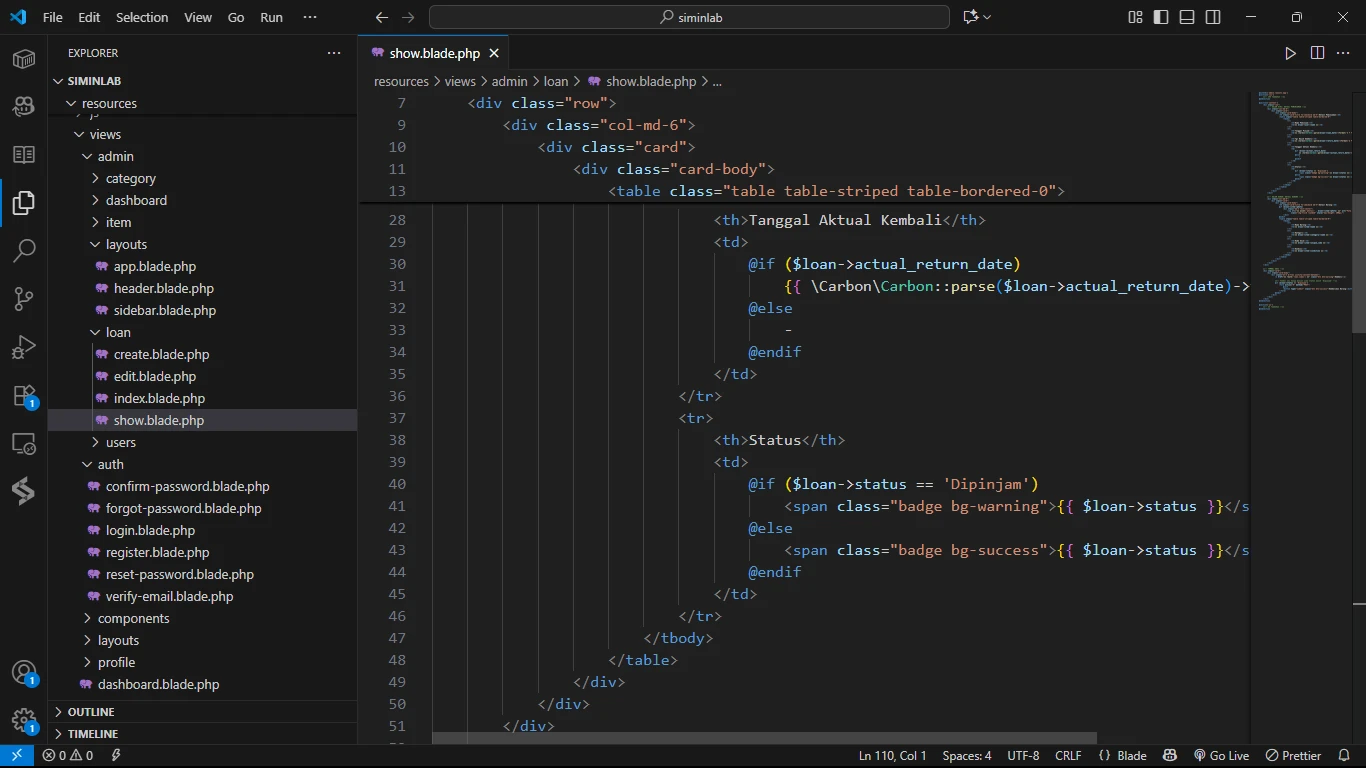Toggle the Primary Side Bar layout button

coord(1161,17)
